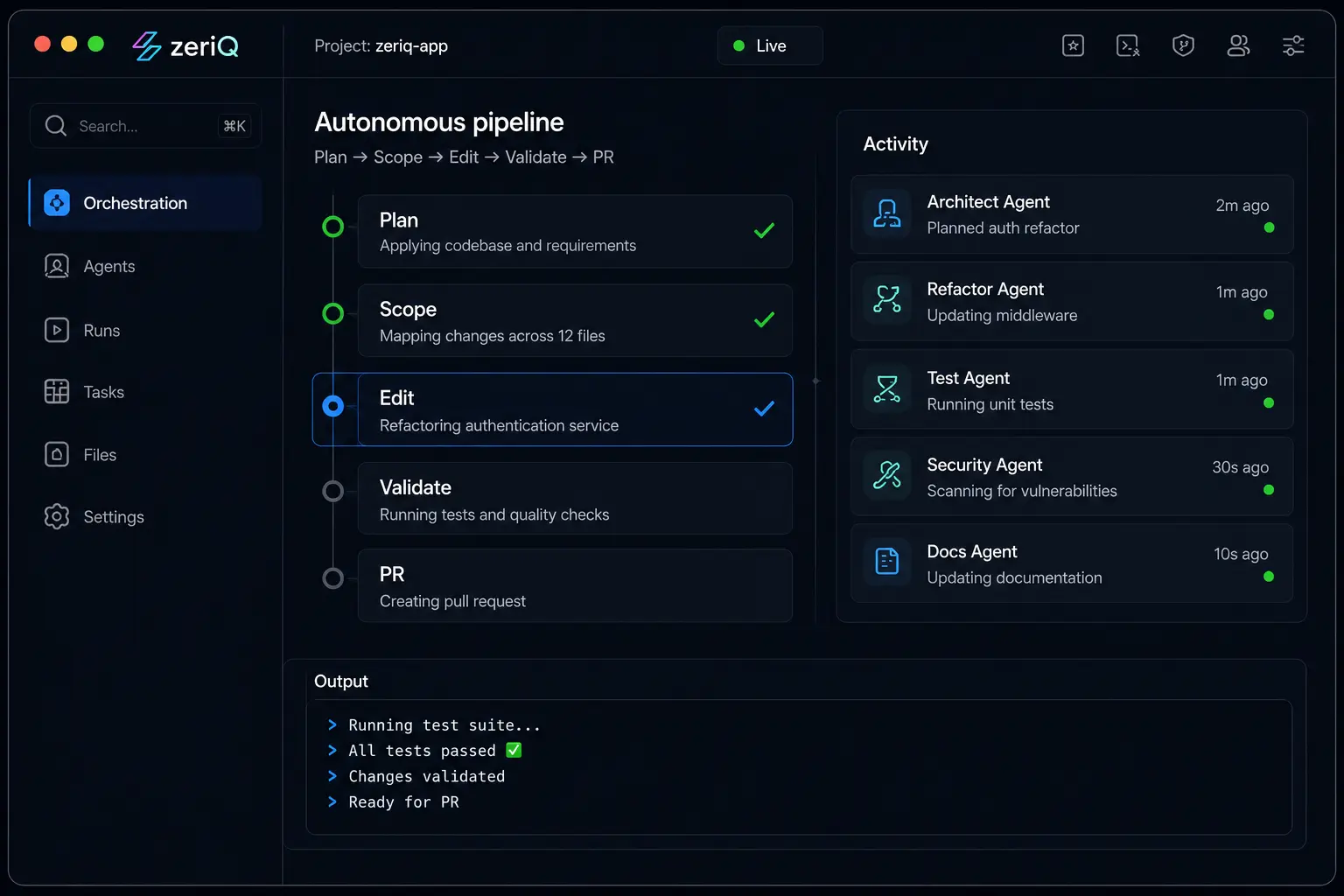1344x896 pixels.
Task: Open the Scope pipeline step card
Action: point(575,320)
